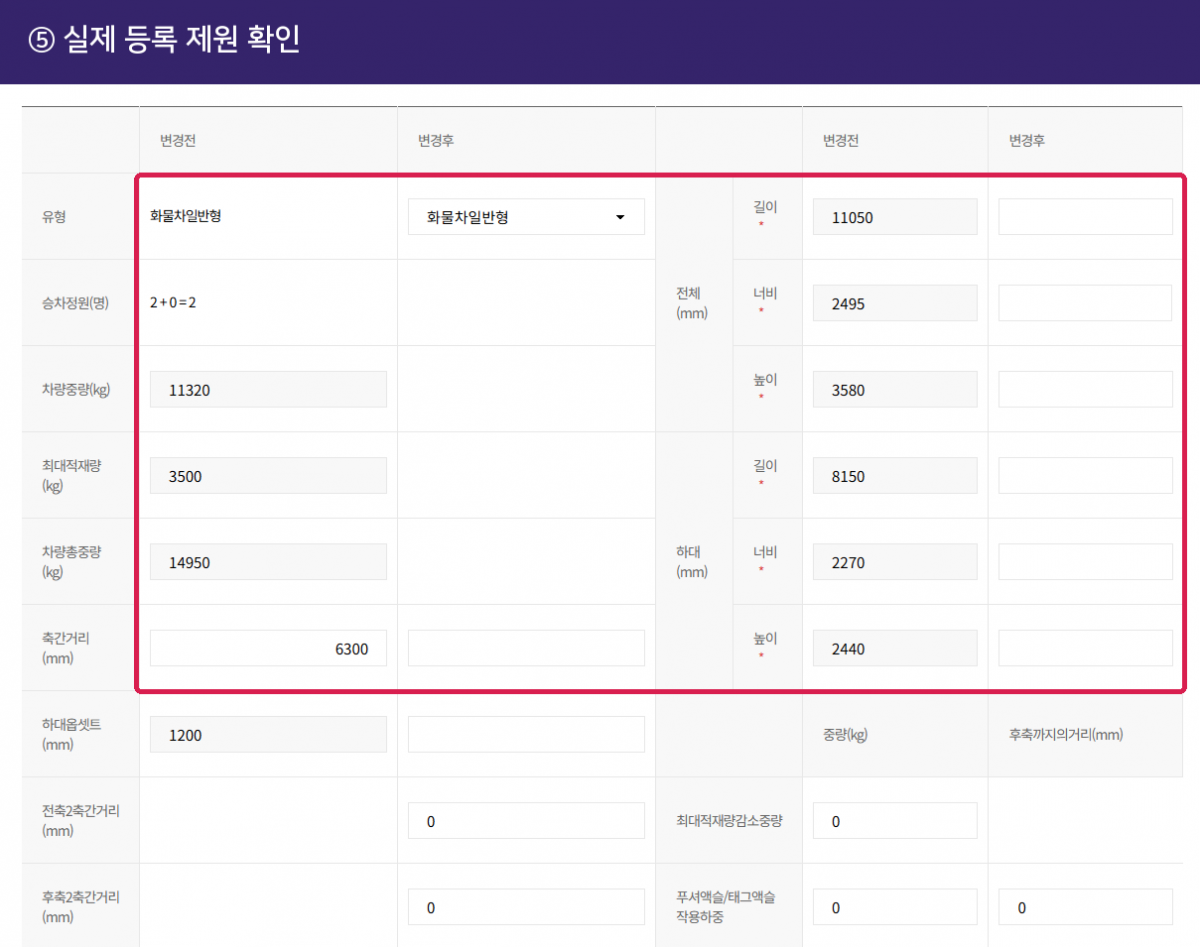This screenshot has height=947, width=1200.
Task: Click the 중량(kg) column header
Action: pos(843,734)
